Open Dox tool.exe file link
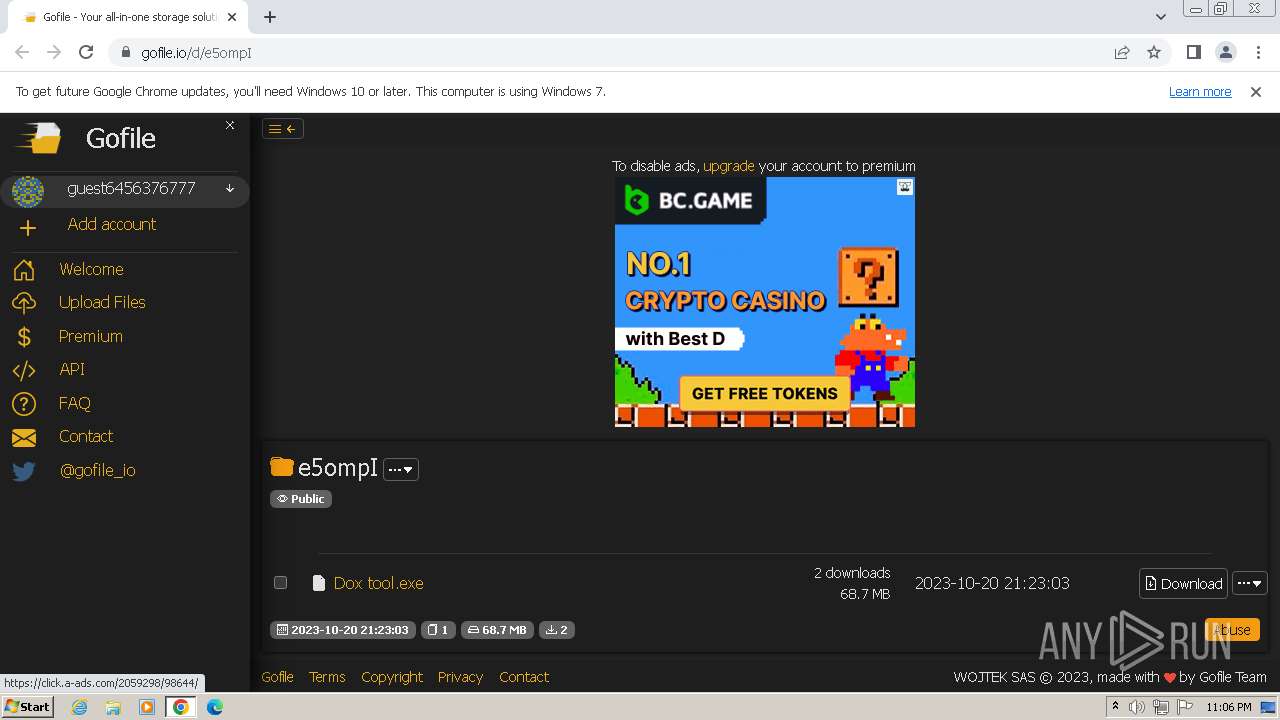This screenshot has width=1280, height=720. (x=379, y=583)
